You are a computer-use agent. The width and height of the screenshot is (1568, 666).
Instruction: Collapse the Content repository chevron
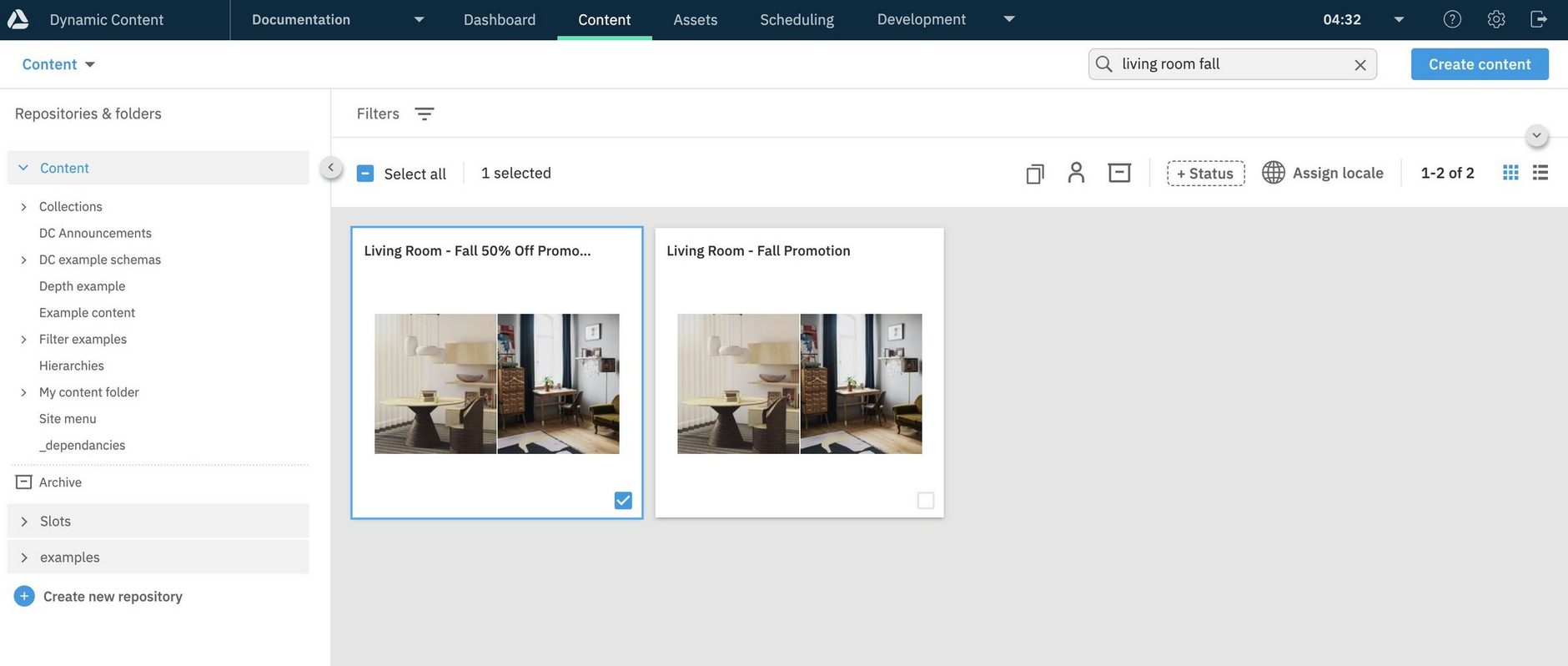(23, 168)
